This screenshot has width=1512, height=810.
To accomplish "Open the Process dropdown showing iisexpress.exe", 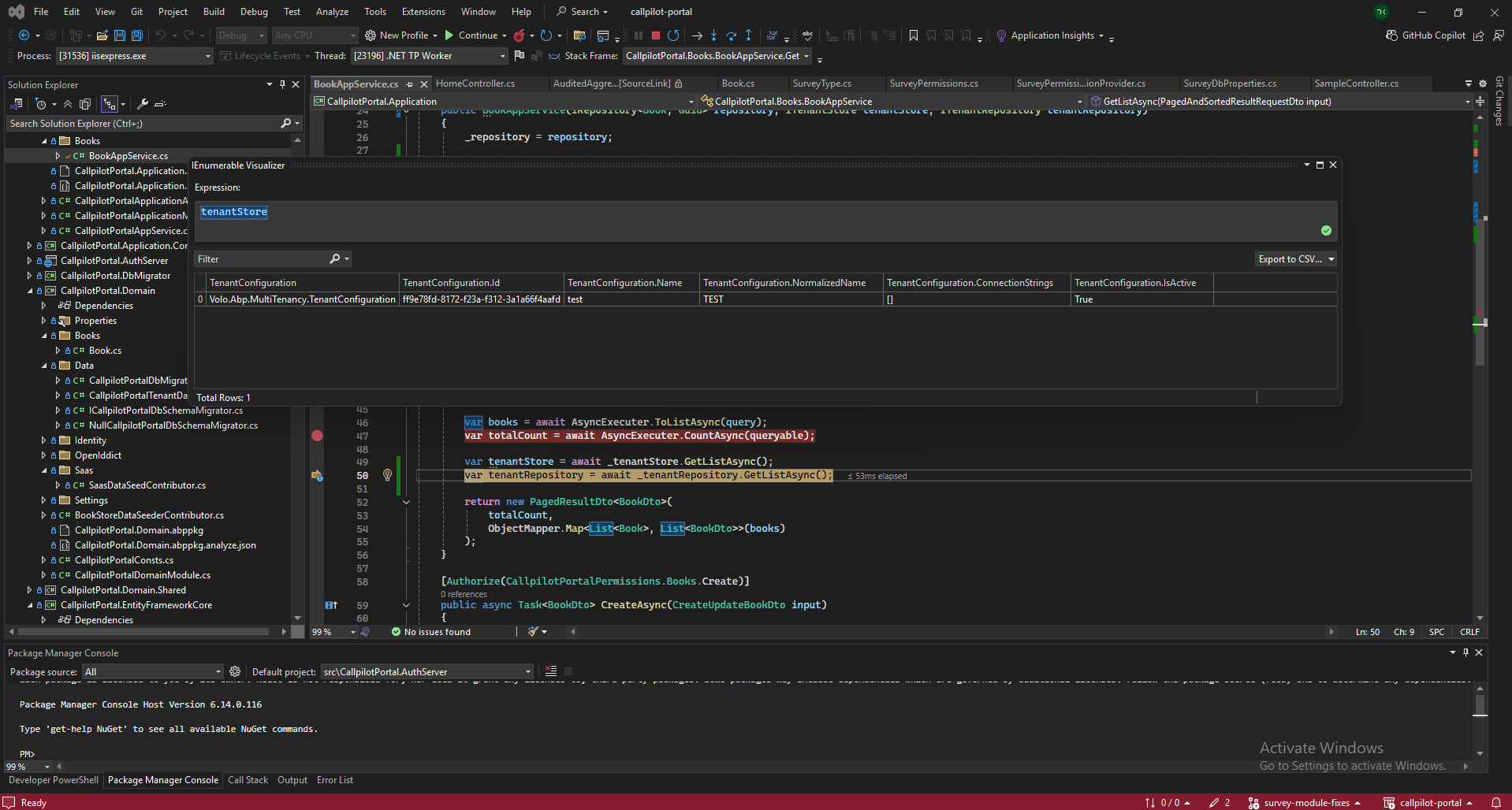I will coord(208,56).
